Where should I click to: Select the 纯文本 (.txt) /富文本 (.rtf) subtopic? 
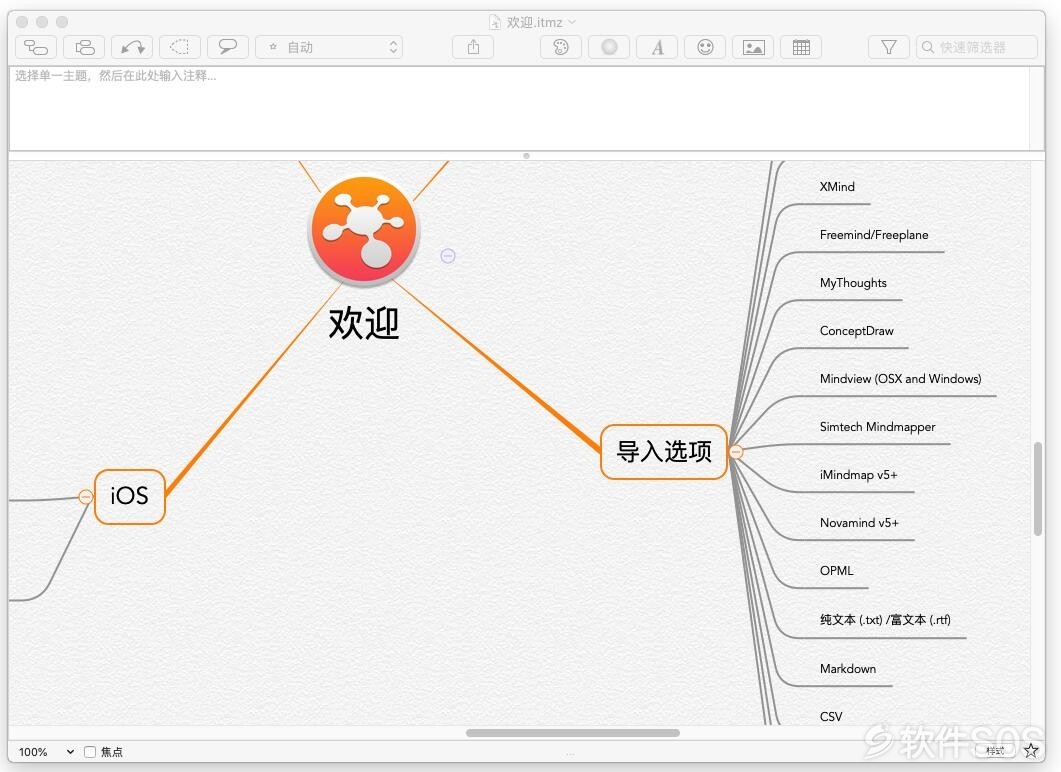pos(885,620)
